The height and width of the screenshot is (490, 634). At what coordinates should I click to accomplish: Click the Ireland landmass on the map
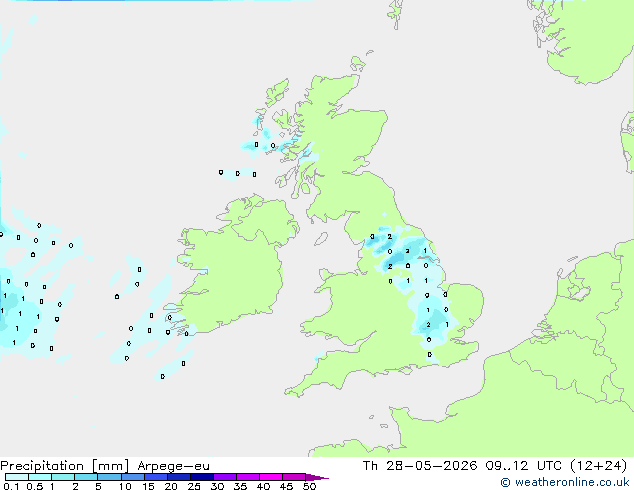click(235, 267)
